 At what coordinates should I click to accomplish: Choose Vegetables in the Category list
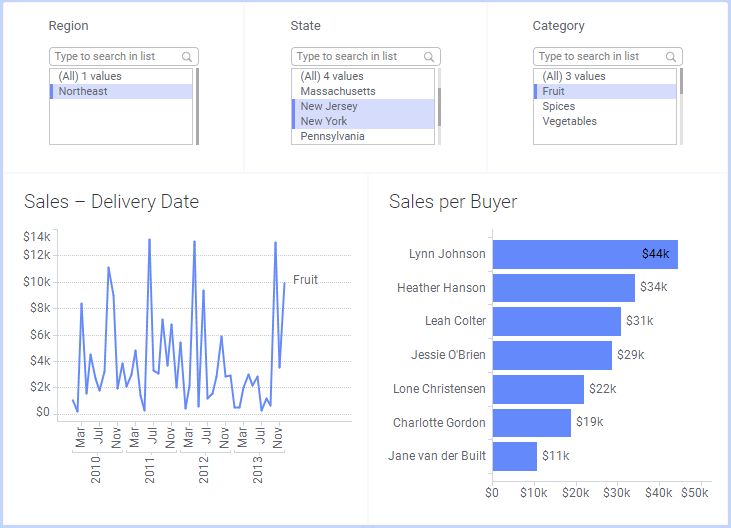[x=569, y=121]
